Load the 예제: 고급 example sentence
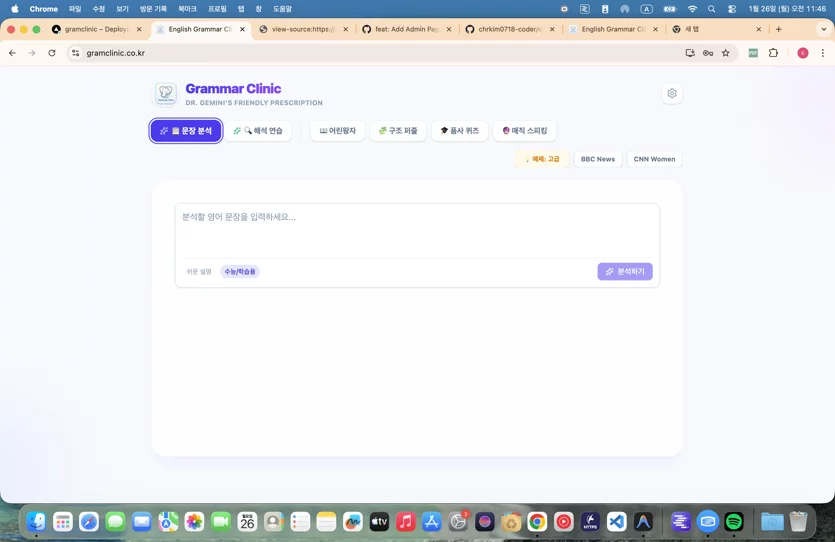Image resolution: width=835 pixels, height=542 pixels. (542, 159)
